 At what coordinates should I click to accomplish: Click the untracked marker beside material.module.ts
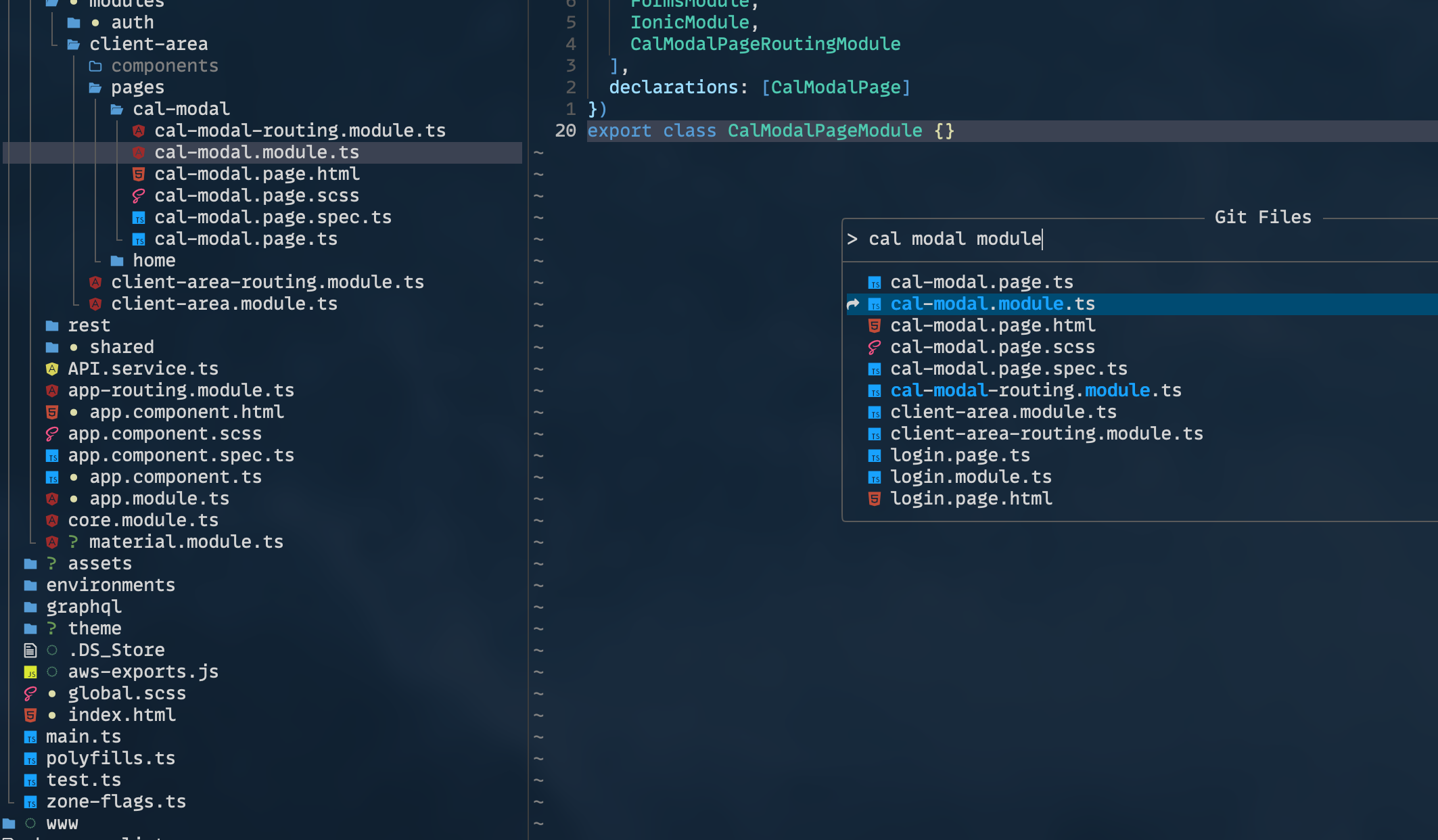(73, 542)
